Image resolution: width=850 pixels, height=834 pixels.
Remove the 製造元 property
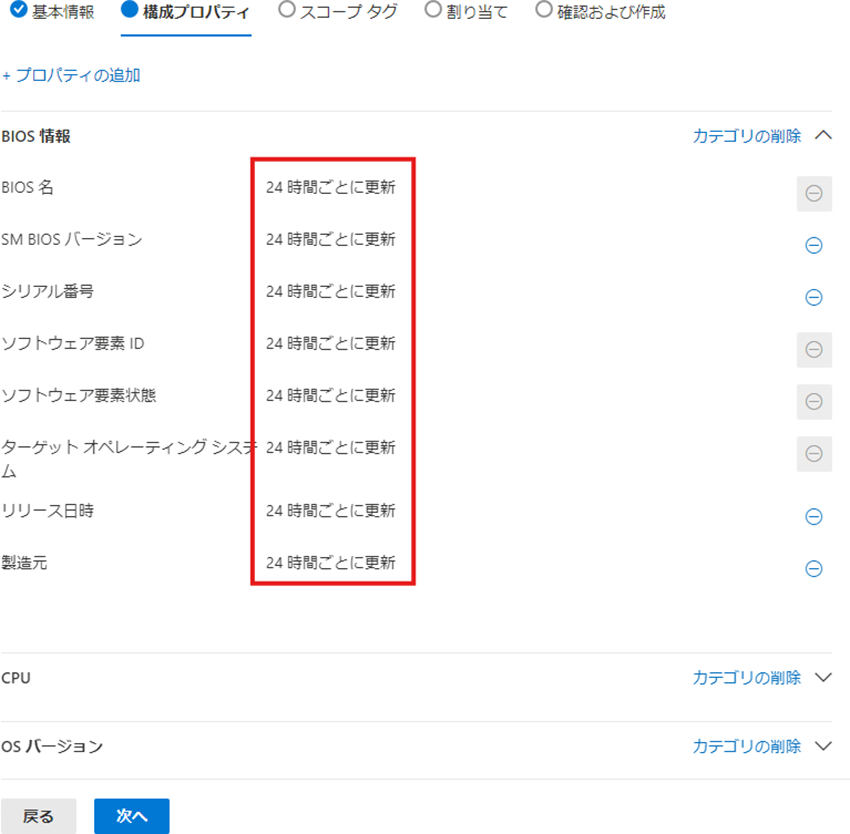[814, 568]
